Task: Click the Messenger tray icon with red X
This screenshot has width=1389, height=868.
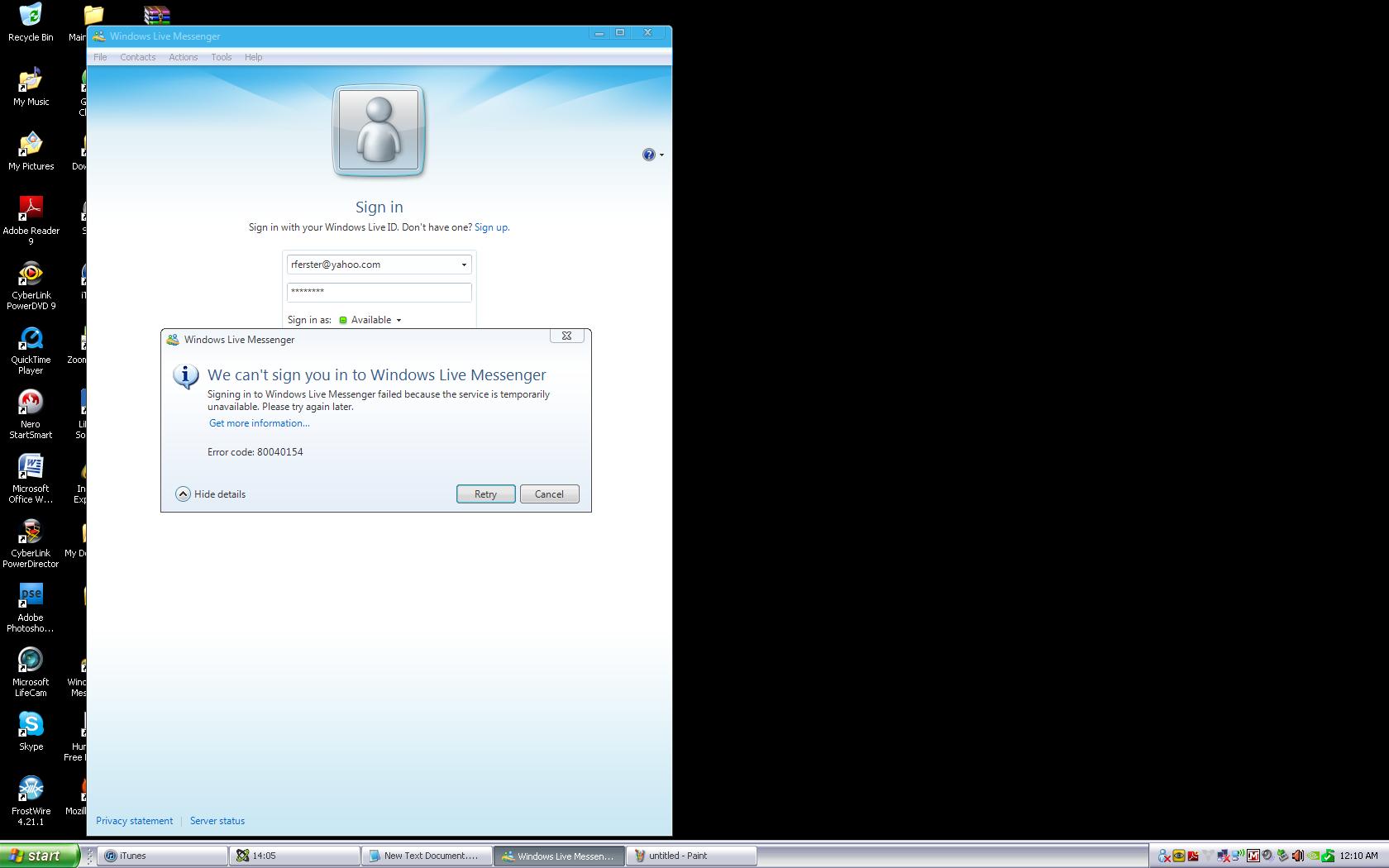Action: (x=1165, y=856)
